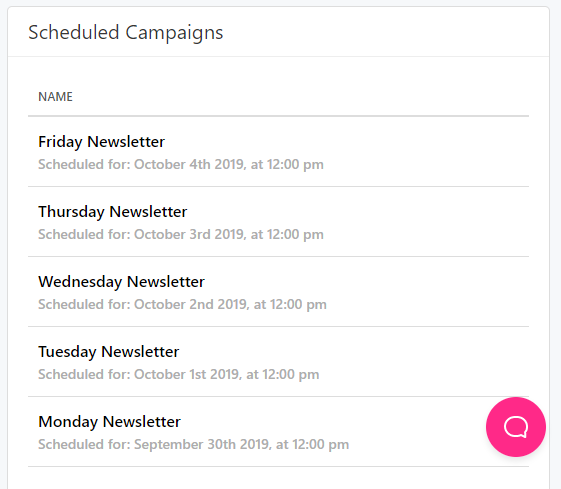561x489 pixels.
Task: Select the October 4th 2019 schedule text
Action: point(181,165)
